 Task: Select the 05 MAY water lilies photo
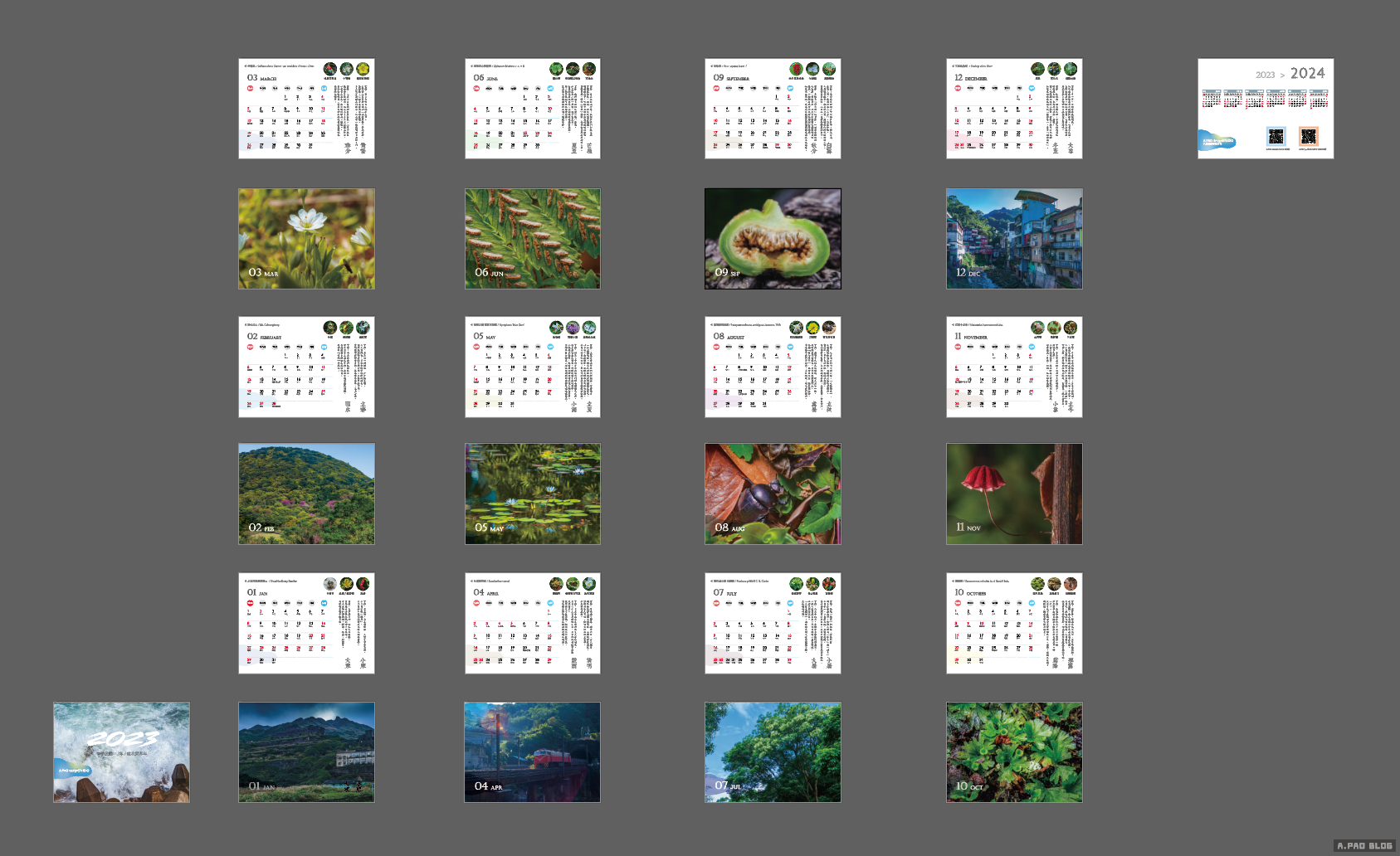tap(532, 494)
